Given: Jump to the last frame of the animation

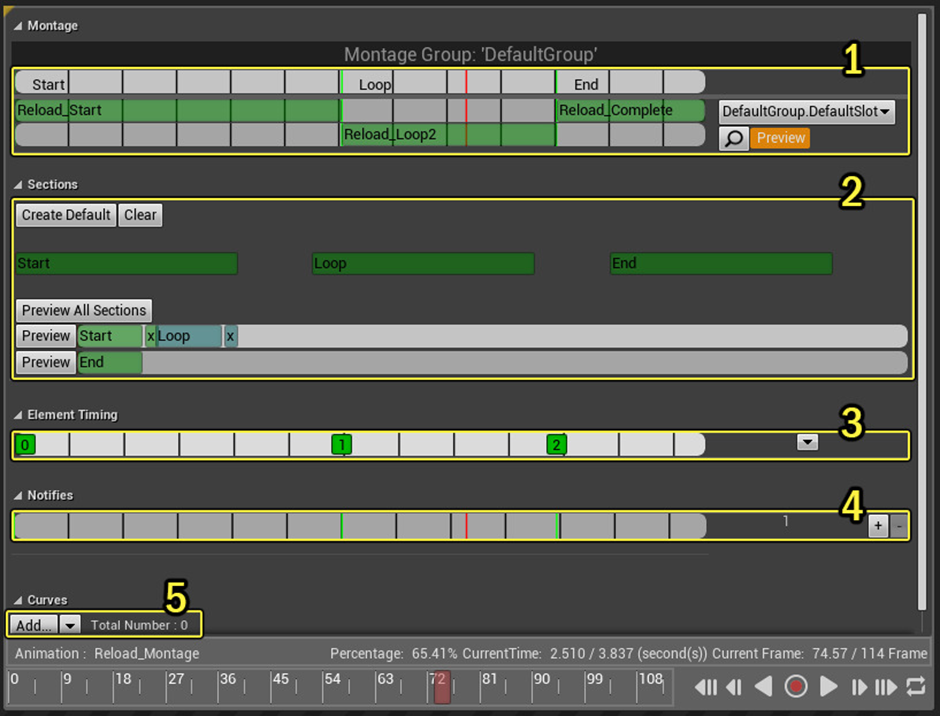Looking at the screenshot, I should [x=885, y=687].
